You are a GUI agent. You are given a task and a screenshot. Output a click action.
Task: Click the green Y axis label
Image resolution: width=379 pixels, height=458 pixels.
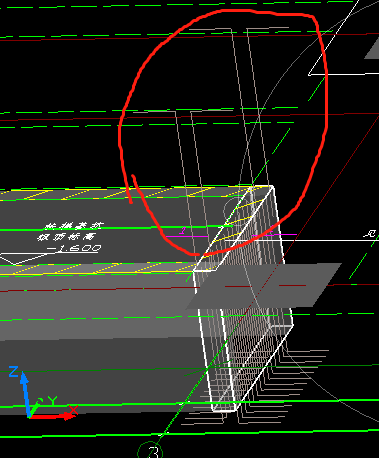pos(52,400)
